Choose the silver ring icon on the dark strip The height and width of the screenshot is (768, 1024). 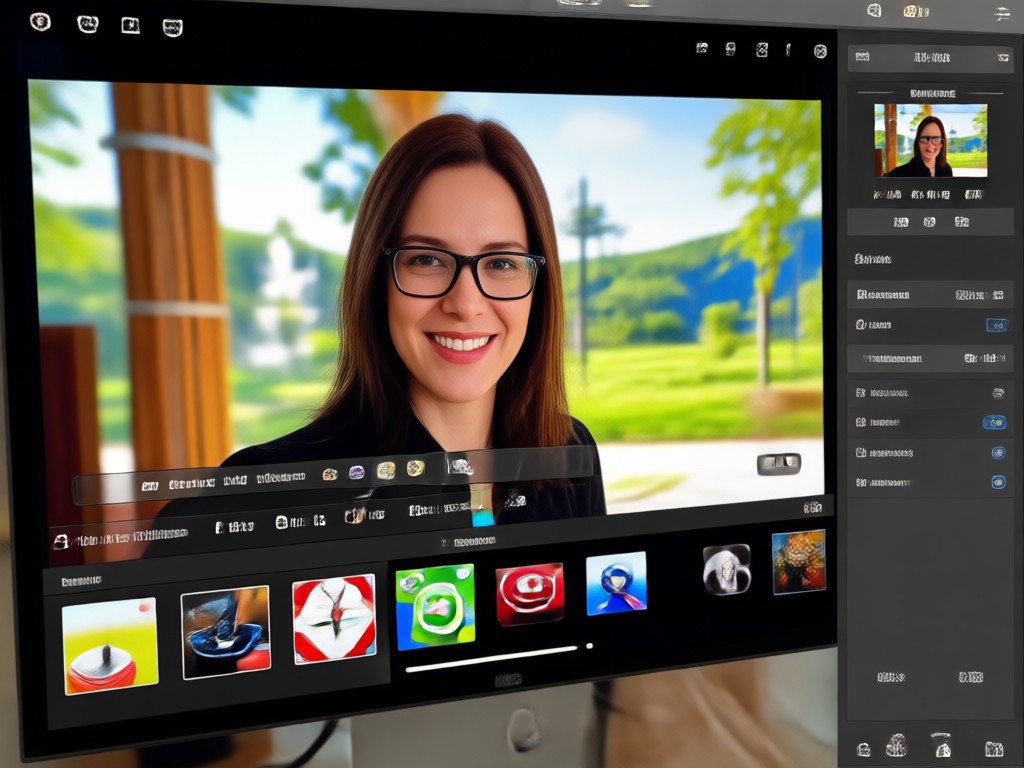pyautogui.click(x=727, y=570)
